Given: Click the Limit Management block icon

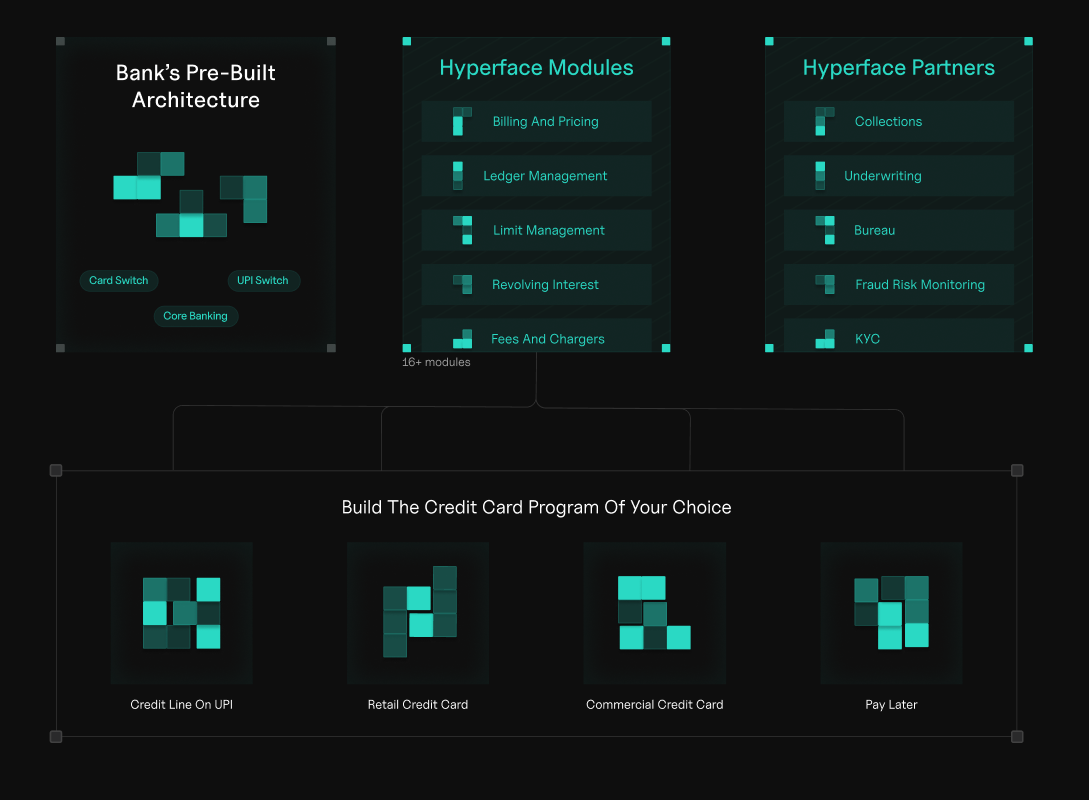Looking at the screenshot, I should (463, 230).
